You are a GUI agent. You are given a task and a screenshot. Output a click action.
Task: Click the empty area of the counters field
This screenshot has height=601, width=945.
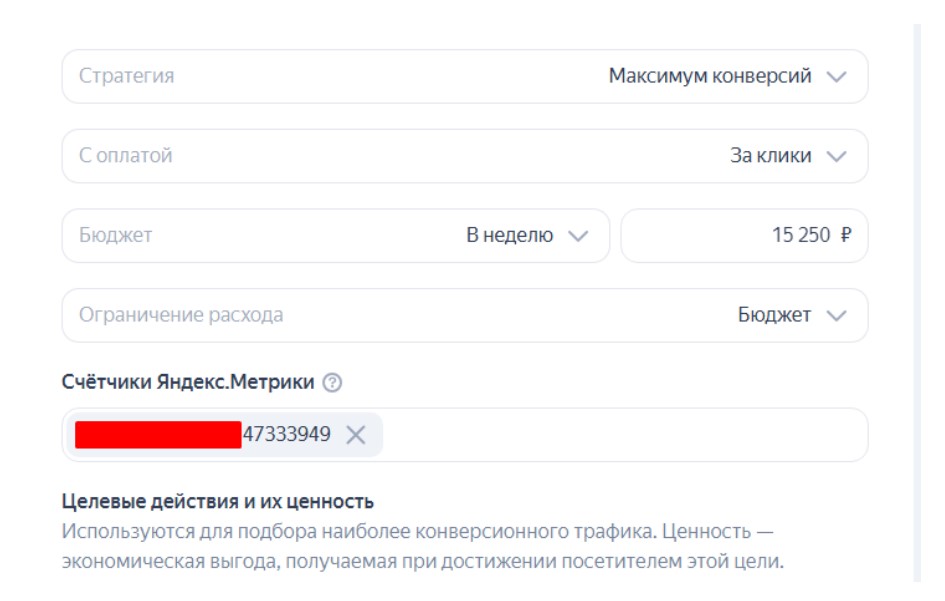(620, 435)
